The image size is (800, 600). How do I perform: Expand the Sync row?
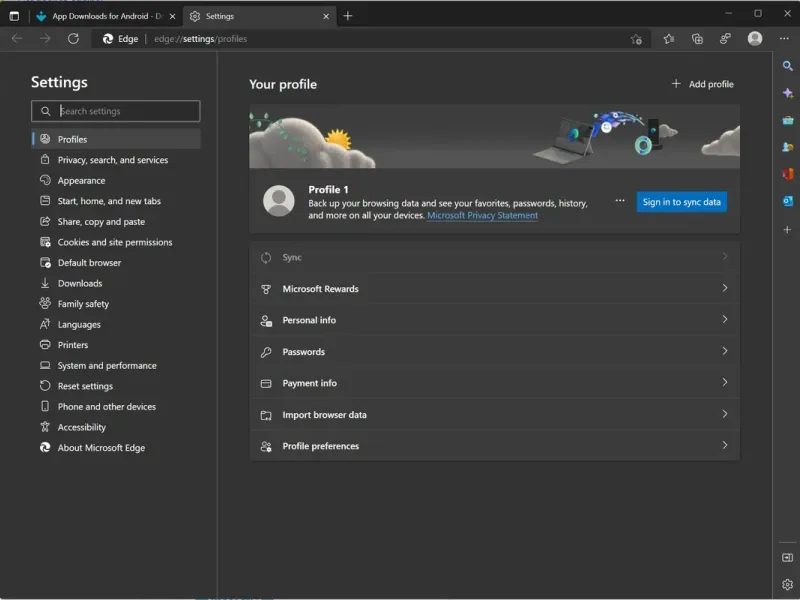[x=494, y=257]
